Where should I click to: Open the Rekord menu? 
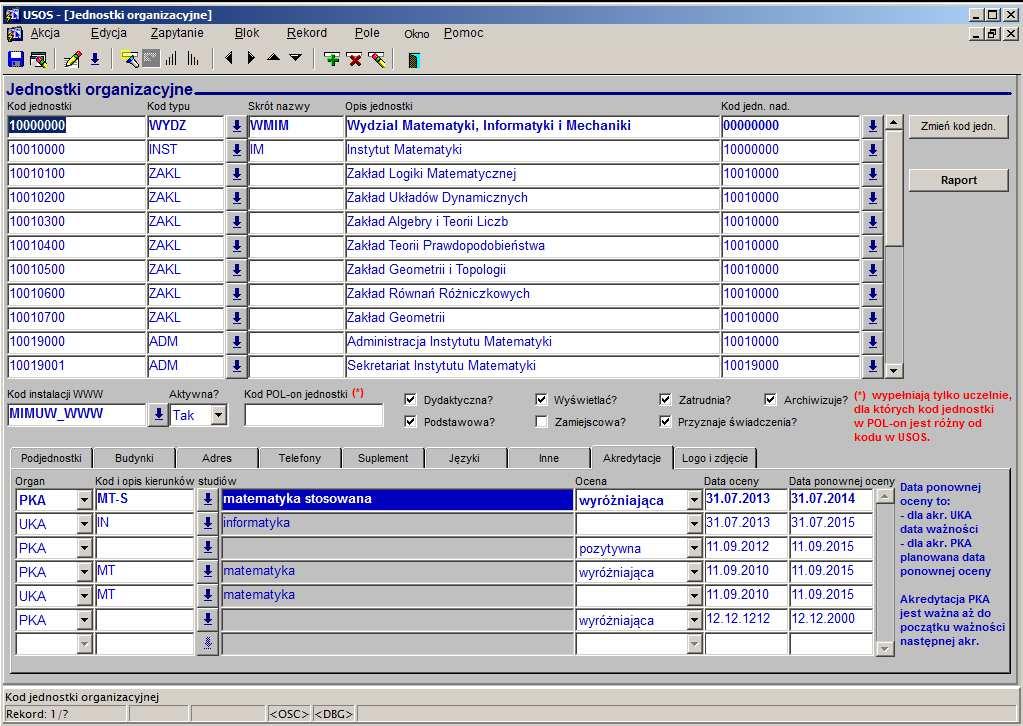point(307,33)
